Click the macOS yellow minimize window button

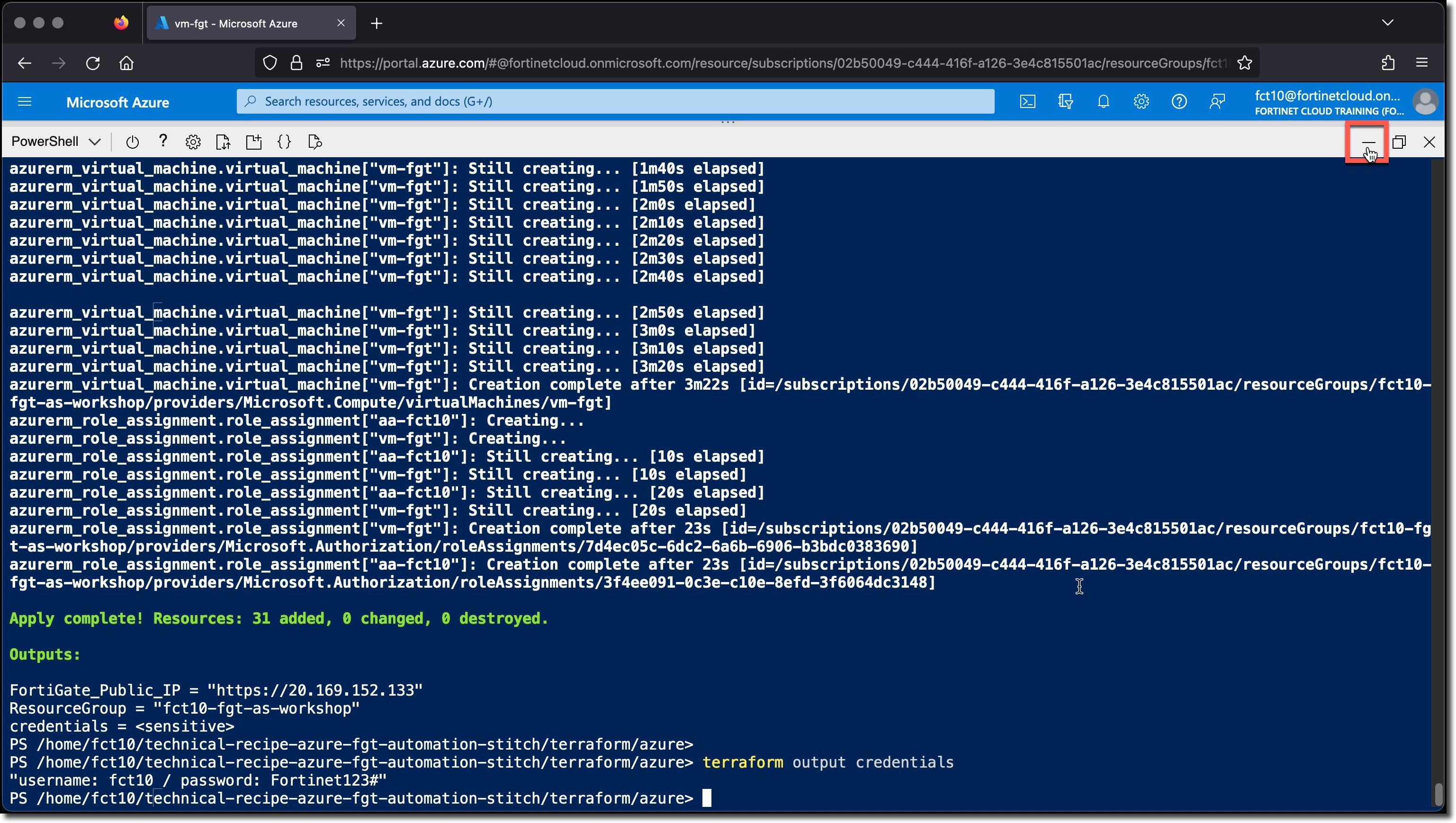[38, 23]
